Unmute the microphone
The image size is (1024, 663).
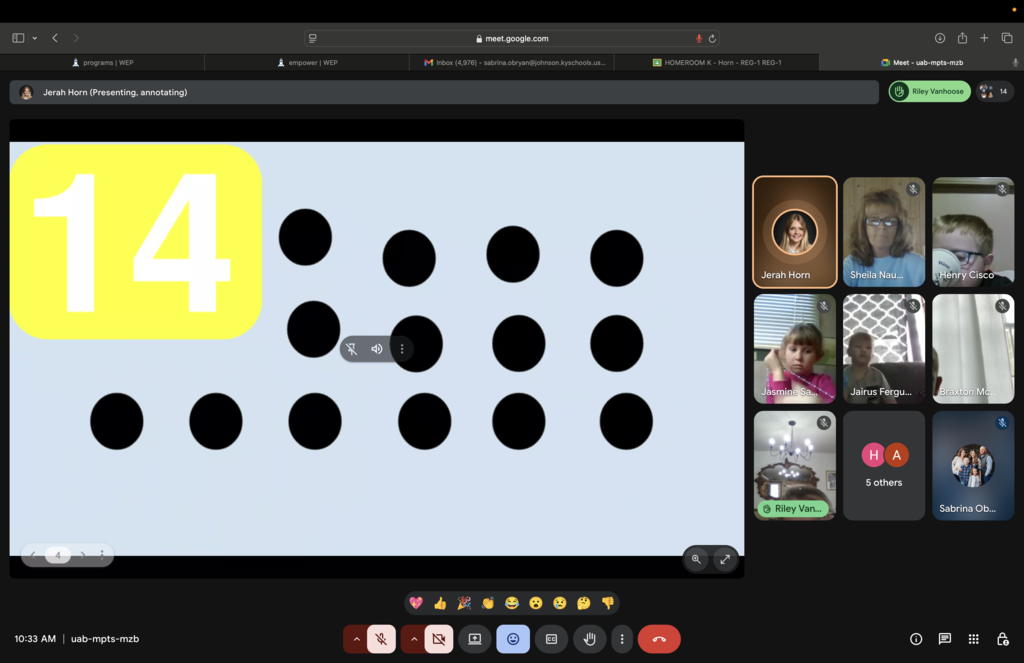point(381,639)
